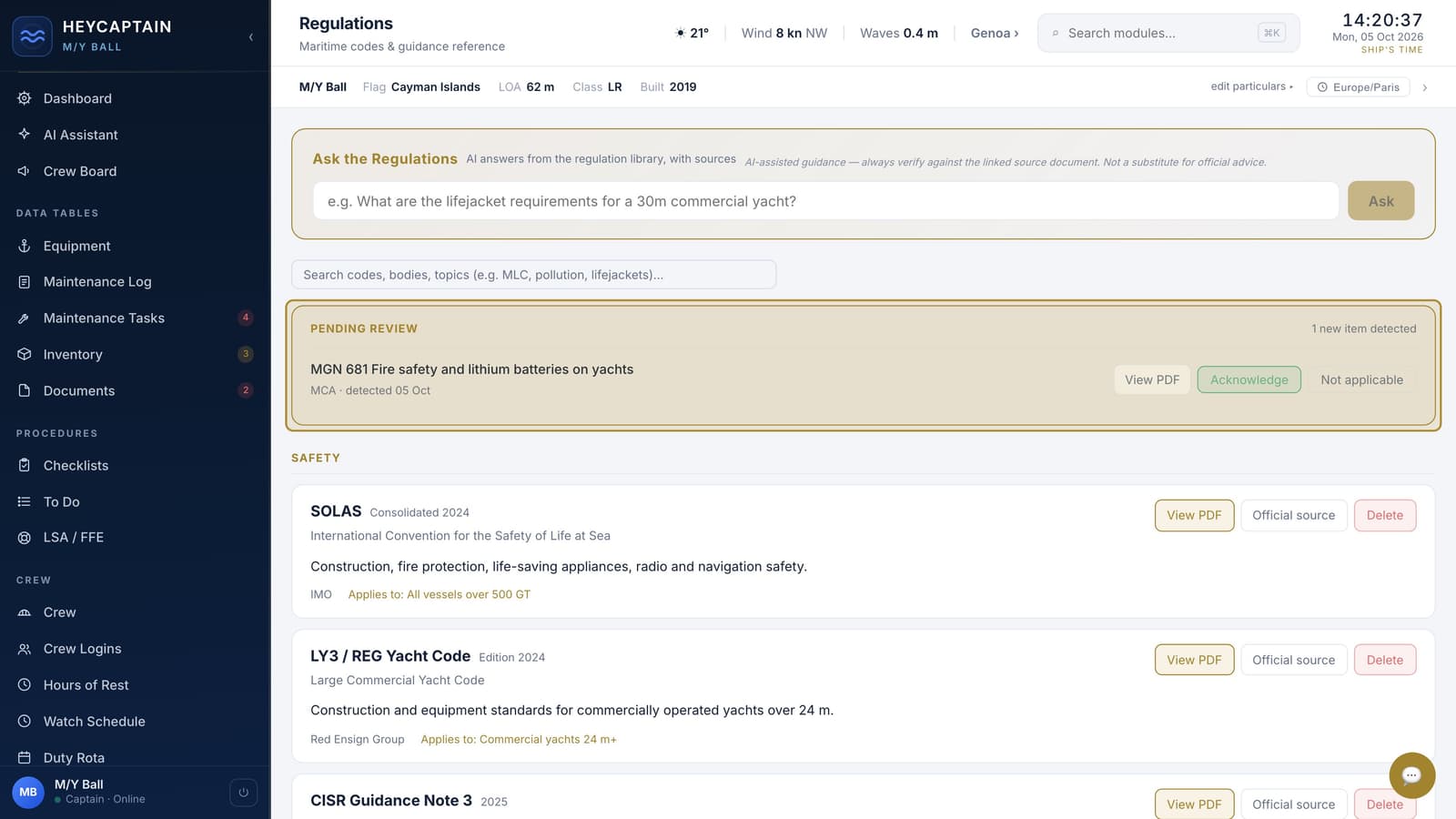Collapse the sidebar with the chevron

click(x=251, y=37)
